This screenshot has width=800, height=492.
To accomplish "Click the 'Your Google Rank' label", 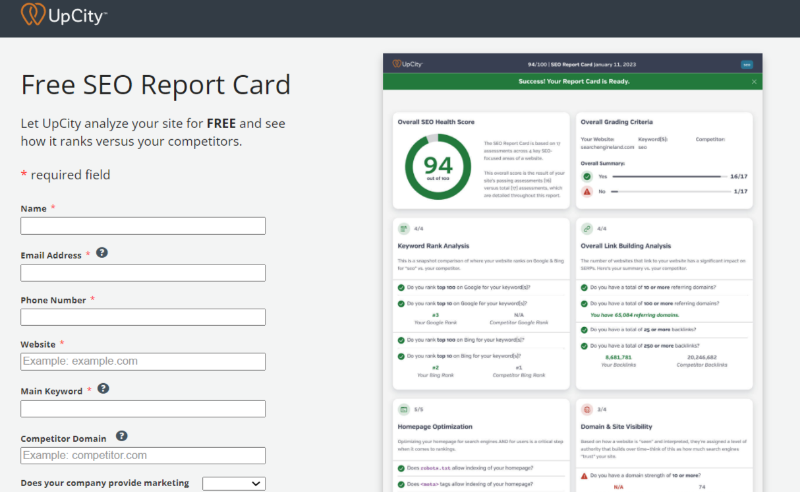I will (435, 323).
